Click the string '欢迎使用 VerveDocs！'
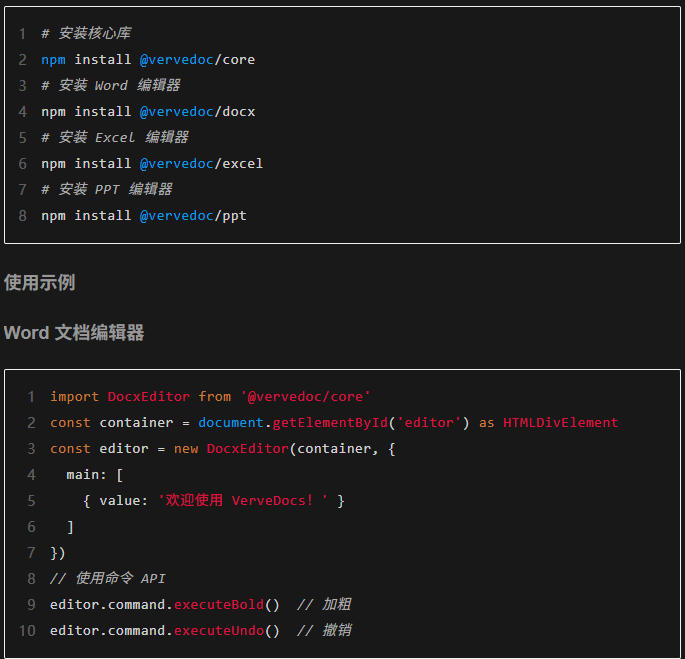 point(243,500)
